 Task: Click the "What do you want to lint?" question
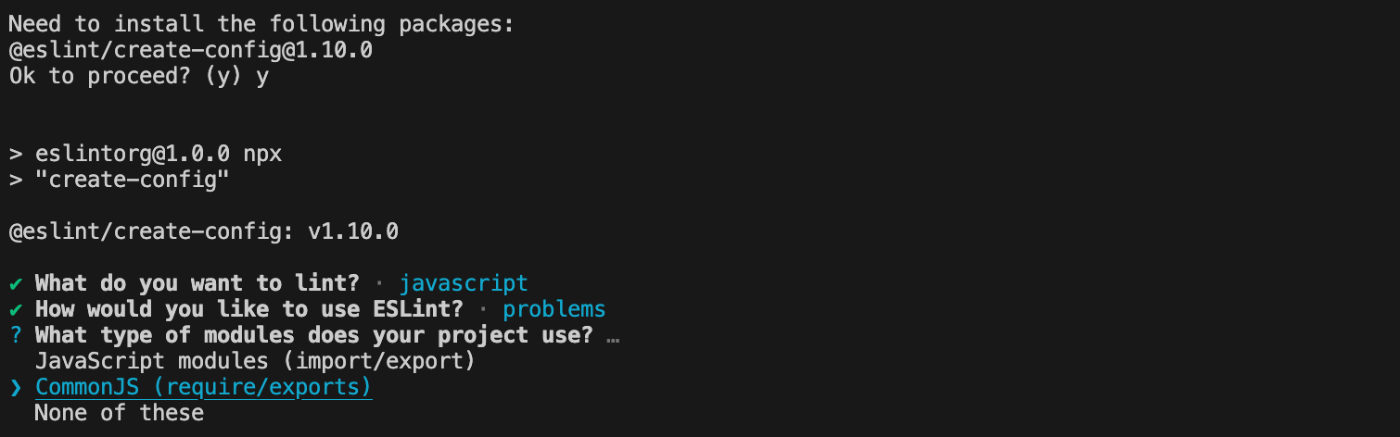(x=197, y=284)
